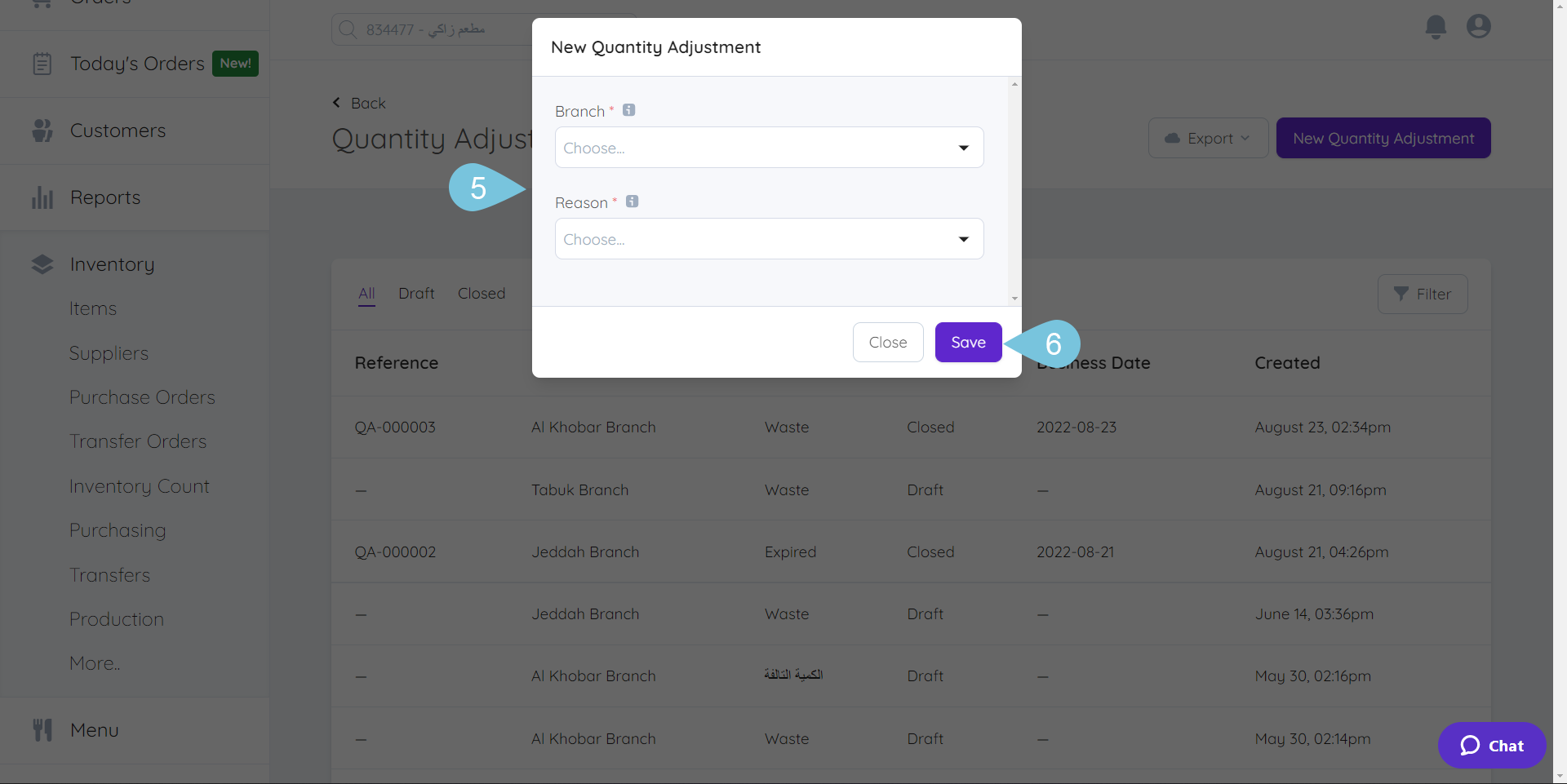Image resolution: width=1567 pixels, height=784 pixels.
Task: Click the top search input field
Action: coord(433,29)
